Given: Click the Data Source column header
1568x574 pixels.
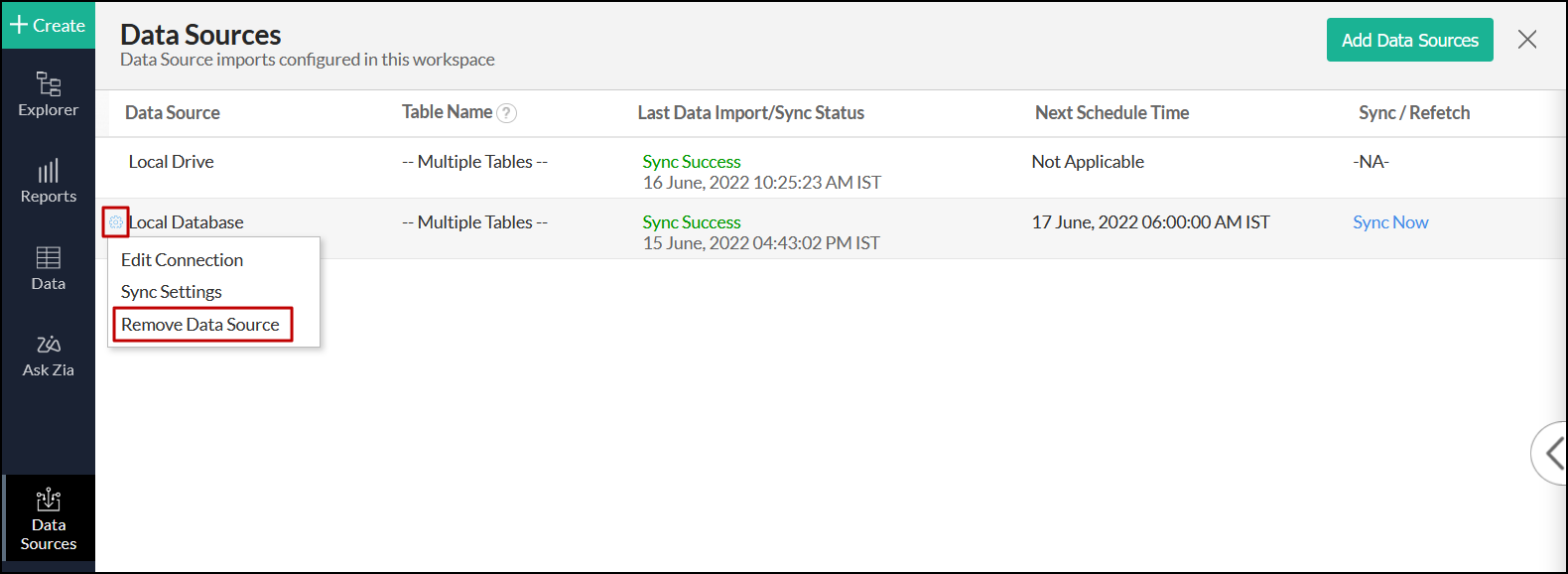Looking at the screenshot, I should pyautogui.click(x=173, y=113).
